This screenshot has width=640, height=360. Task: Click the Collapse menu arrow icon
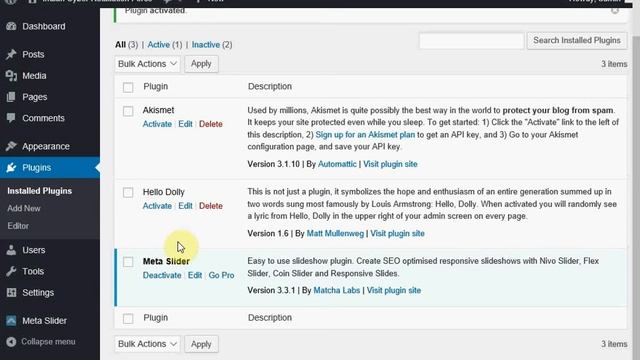11,342
